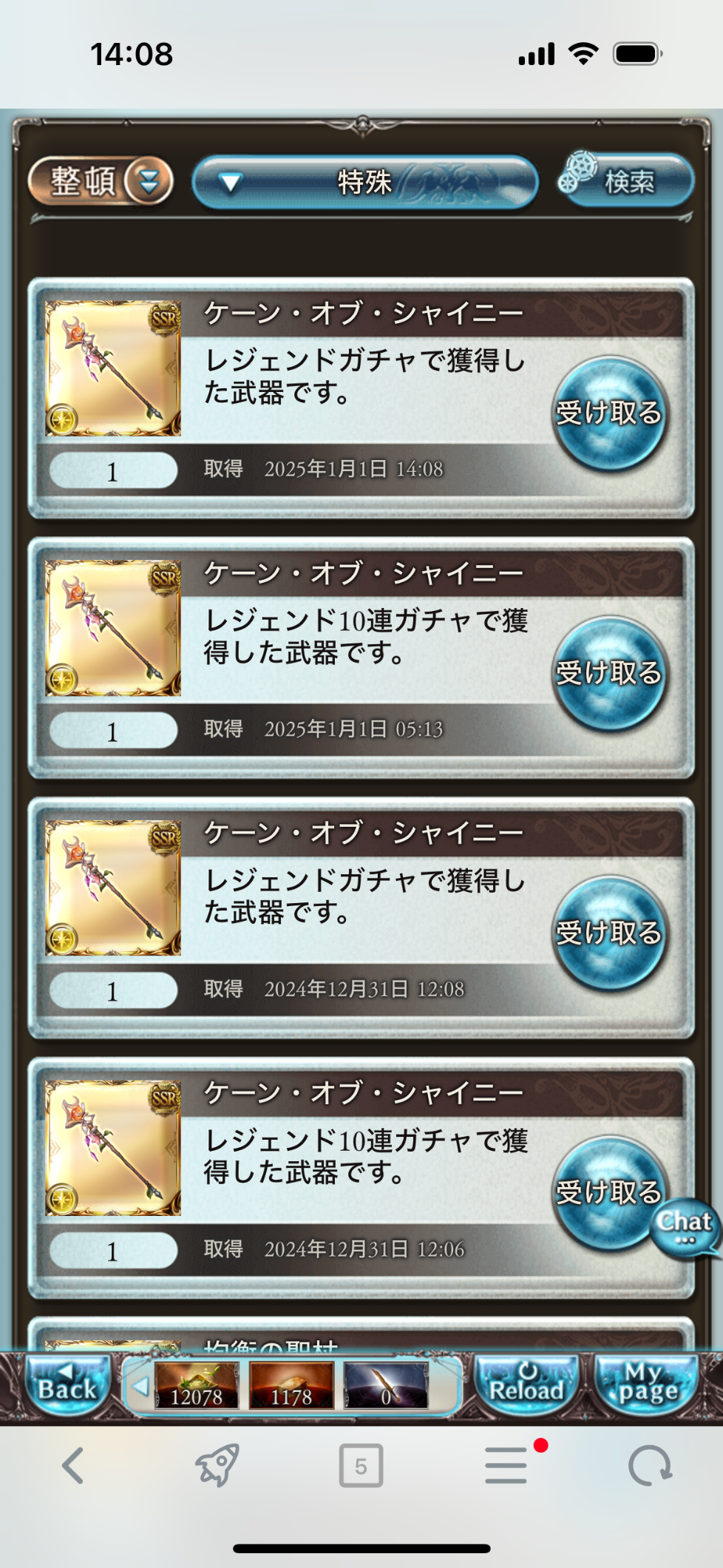Select the item slot showing 0

(386, 1385)
